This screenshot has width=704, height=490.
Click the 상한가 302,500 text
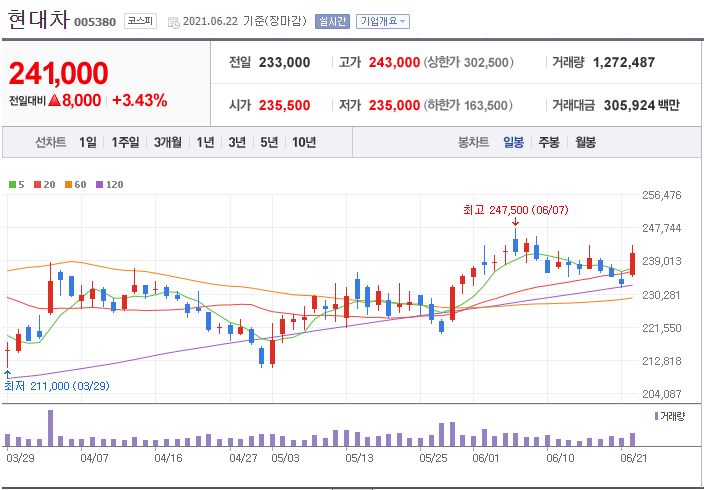tap(468, 62)
